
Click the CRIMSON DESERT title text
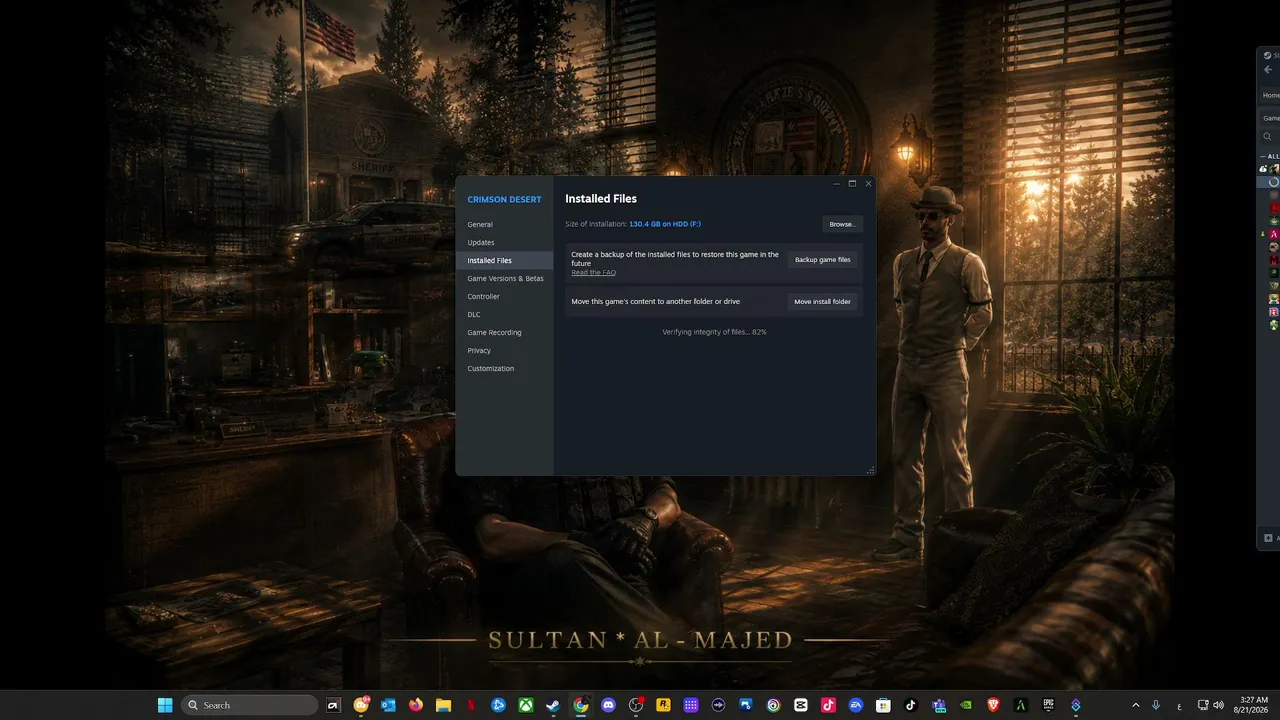(504, 200)
